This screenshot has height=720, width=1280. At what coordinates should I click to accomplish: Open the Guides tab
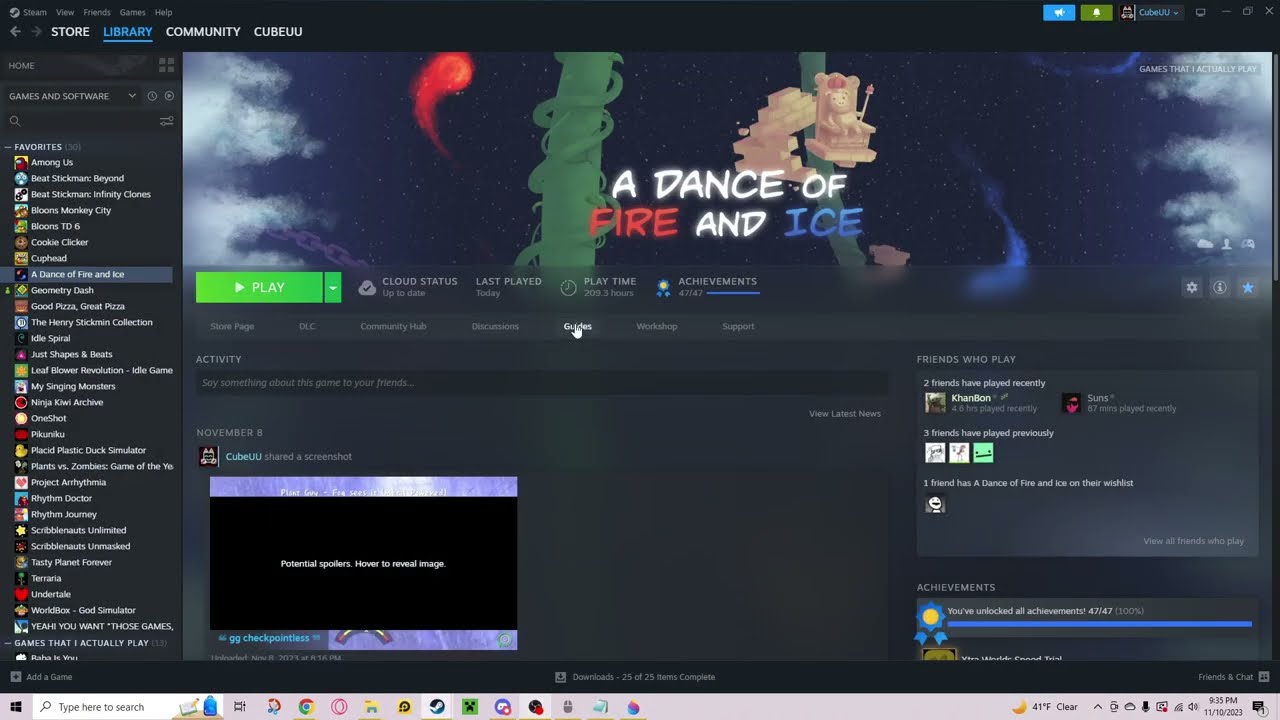click(x=577, y=326)
